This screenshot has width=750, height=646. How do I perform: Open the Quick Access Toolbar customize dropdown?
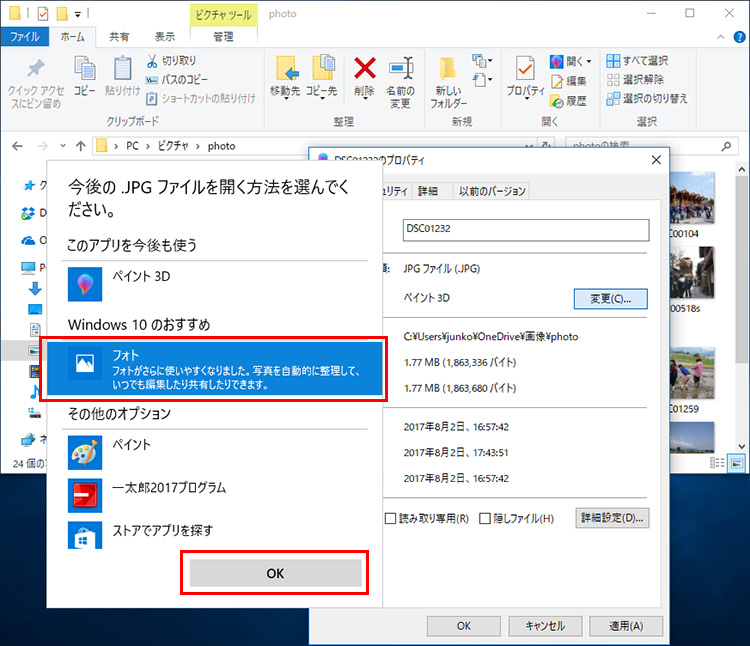[x=77, y=14]
